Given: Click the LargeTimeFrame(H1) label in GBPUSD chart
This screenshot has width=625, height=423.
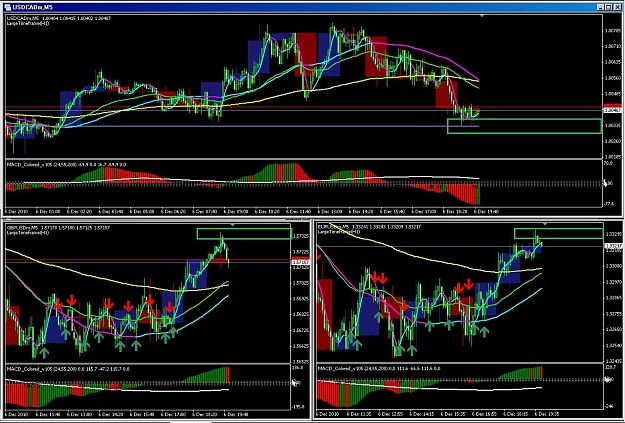Looking at the screenshot, I should point(28,232).
